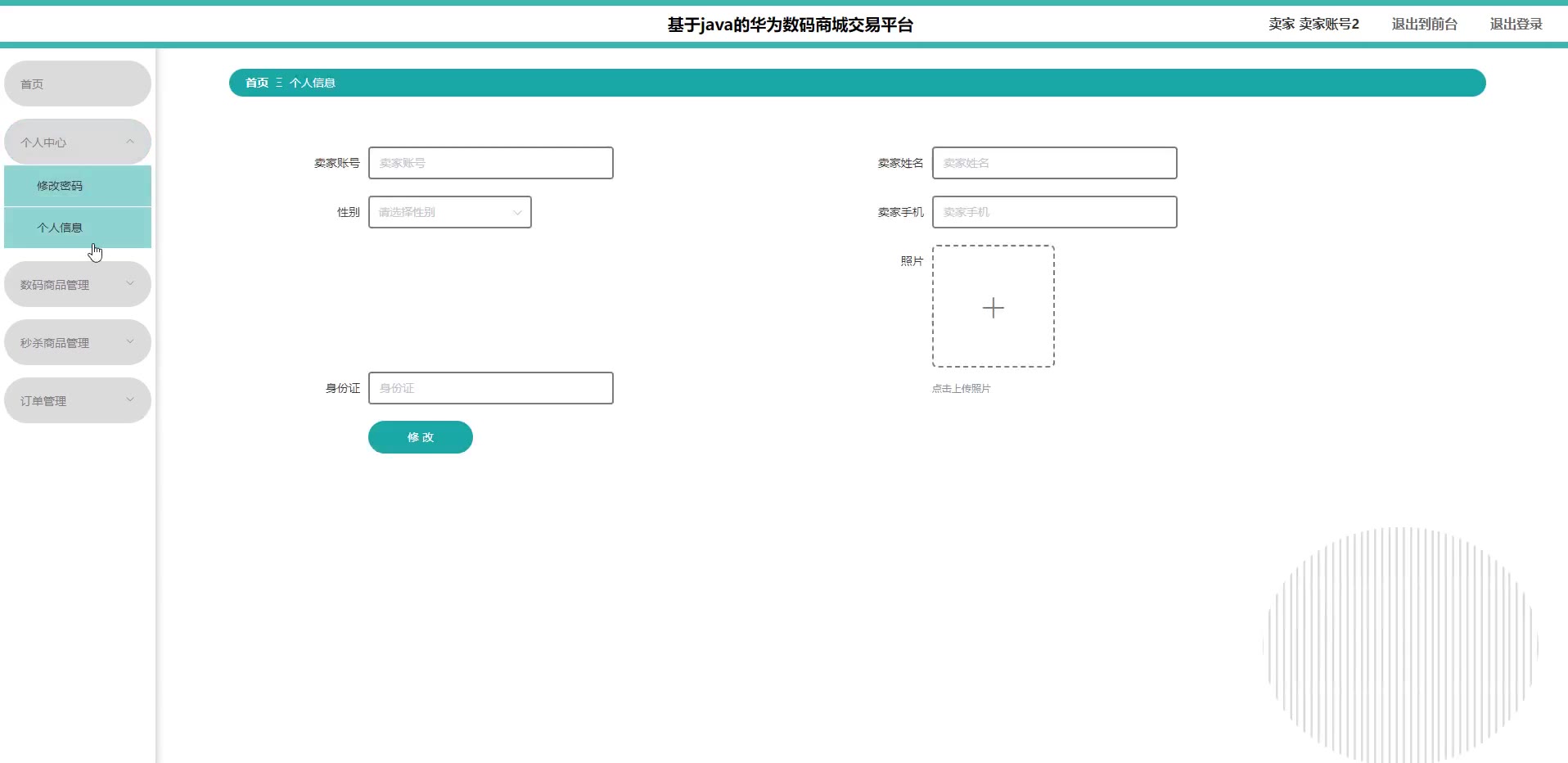
Task: Open the 秒杀商品管理 sidebar menu
Action: point(78,342)
